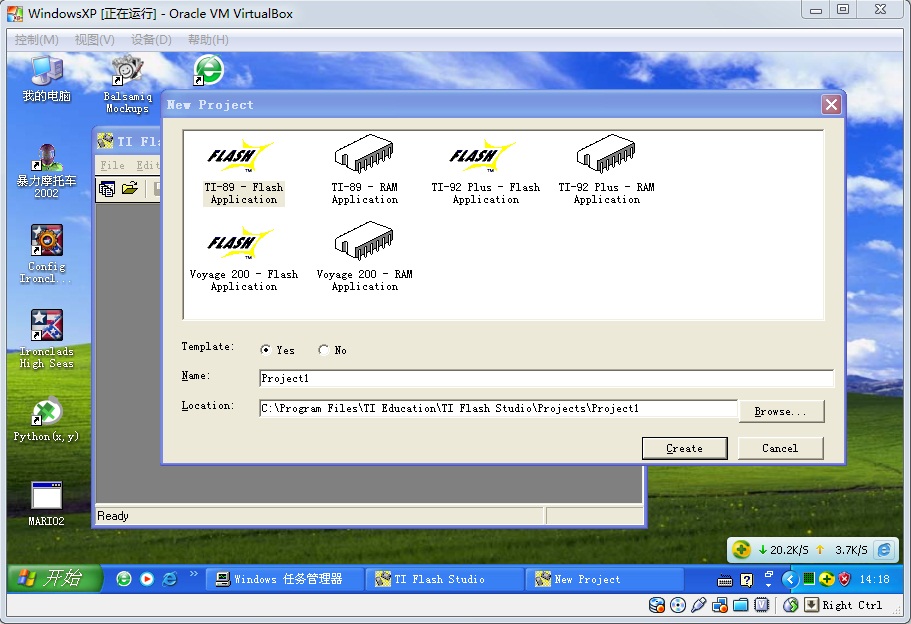Viewport: 911px width, 624px height.
Task: Click the help question mark tray icon
Action: pyautogui.click(x=747, y=580)
